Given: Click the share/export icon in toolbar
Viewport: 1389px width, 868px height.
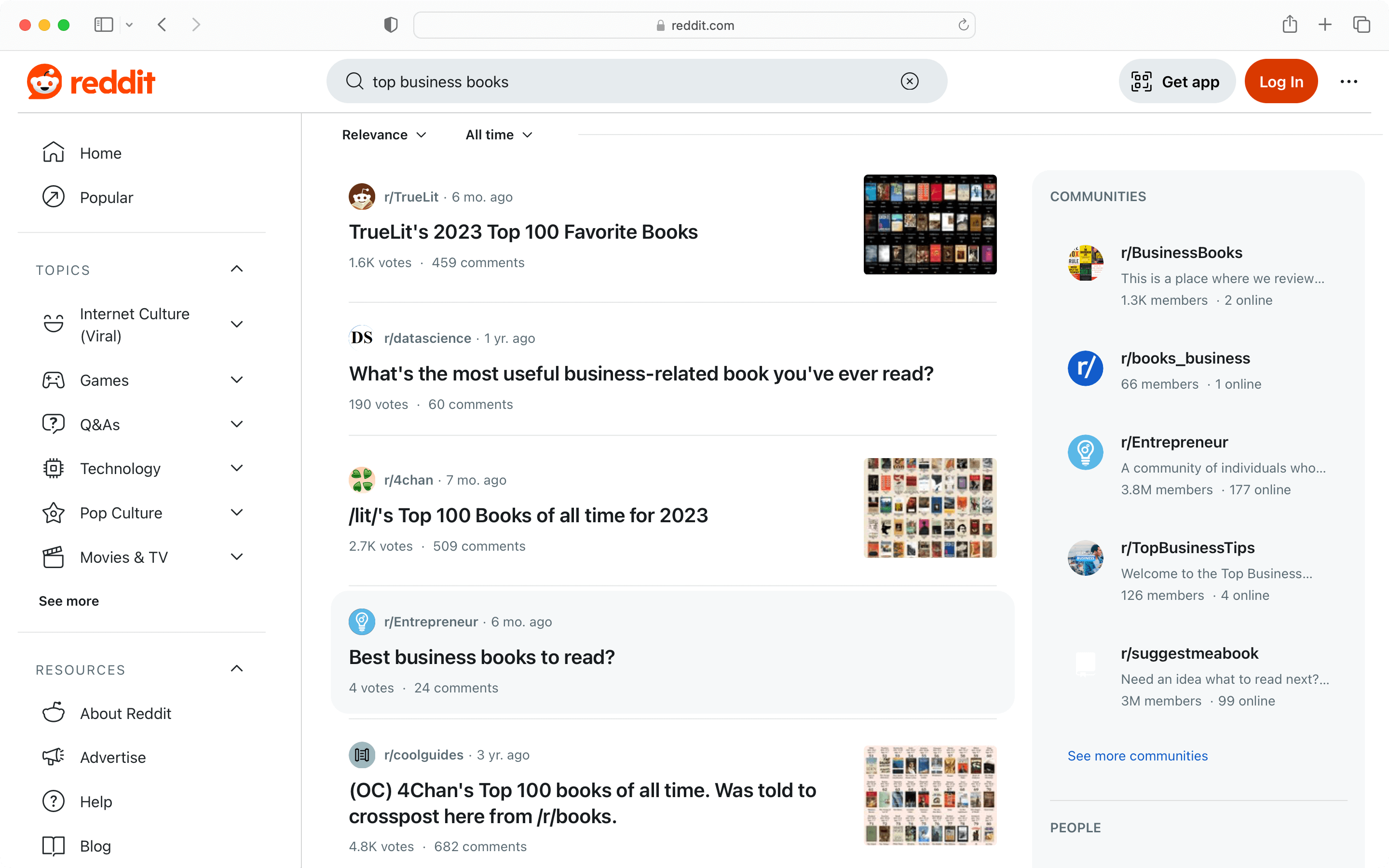Looking at the screenshot, I should (x=1290, y=24).
